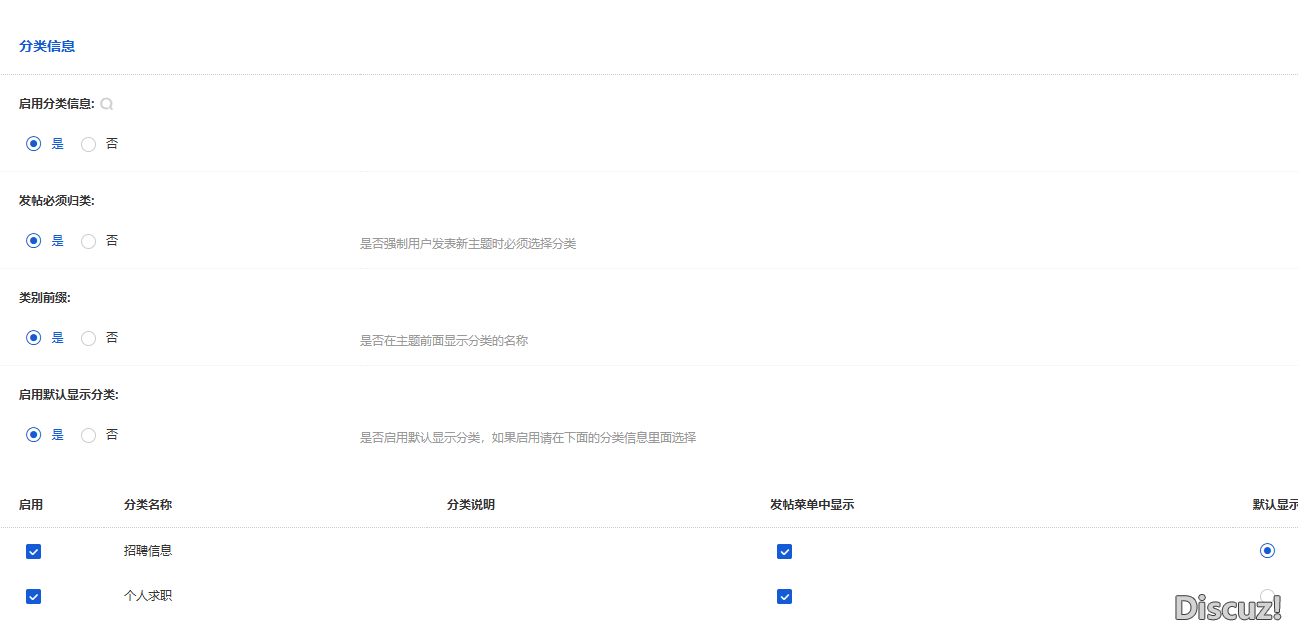Uncheck the 启用 checkbox for 招聘信息

[33, 551]
